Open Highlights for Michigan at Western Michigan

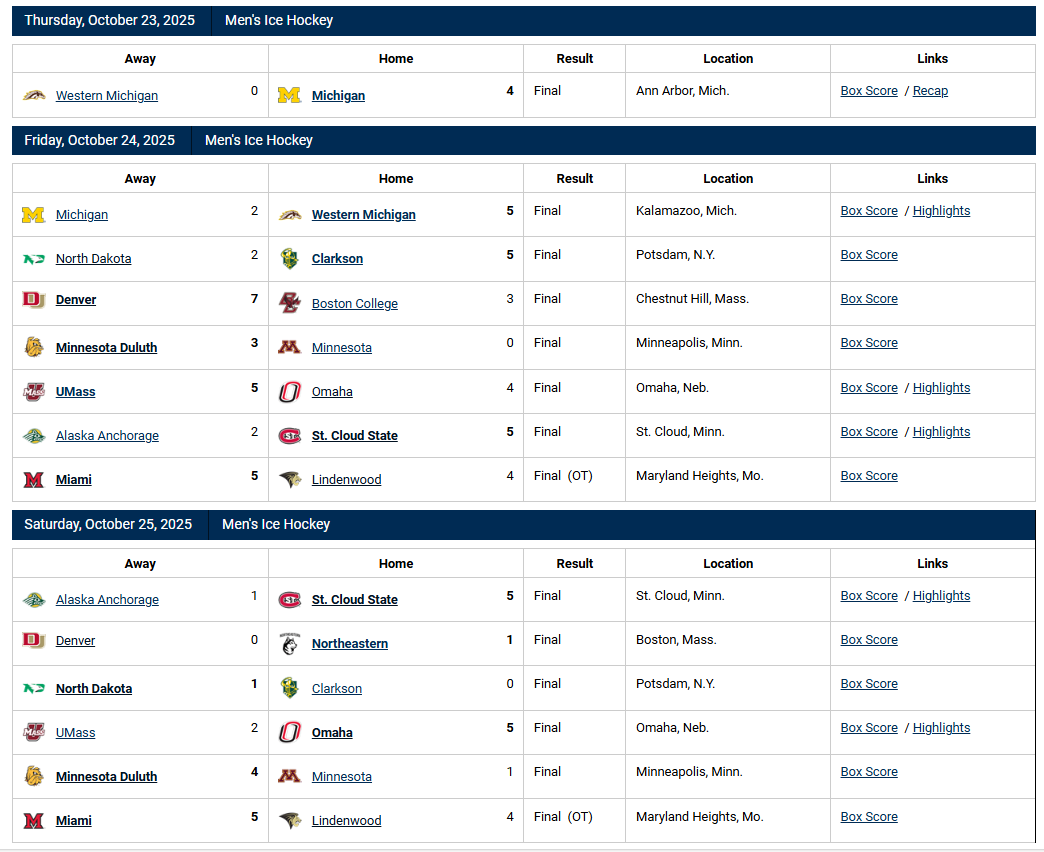(941, 211)
